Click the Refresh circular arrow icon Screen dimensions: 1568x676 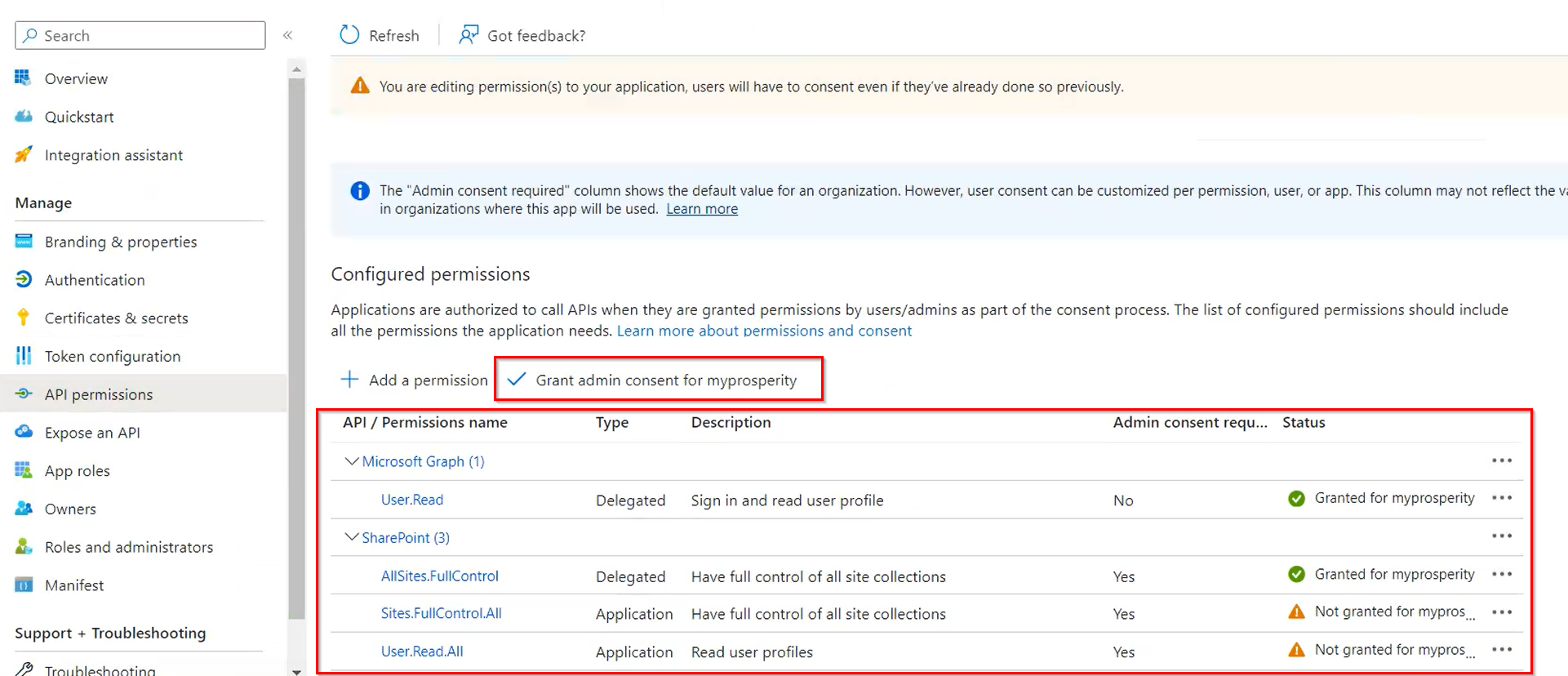(349, 34)
